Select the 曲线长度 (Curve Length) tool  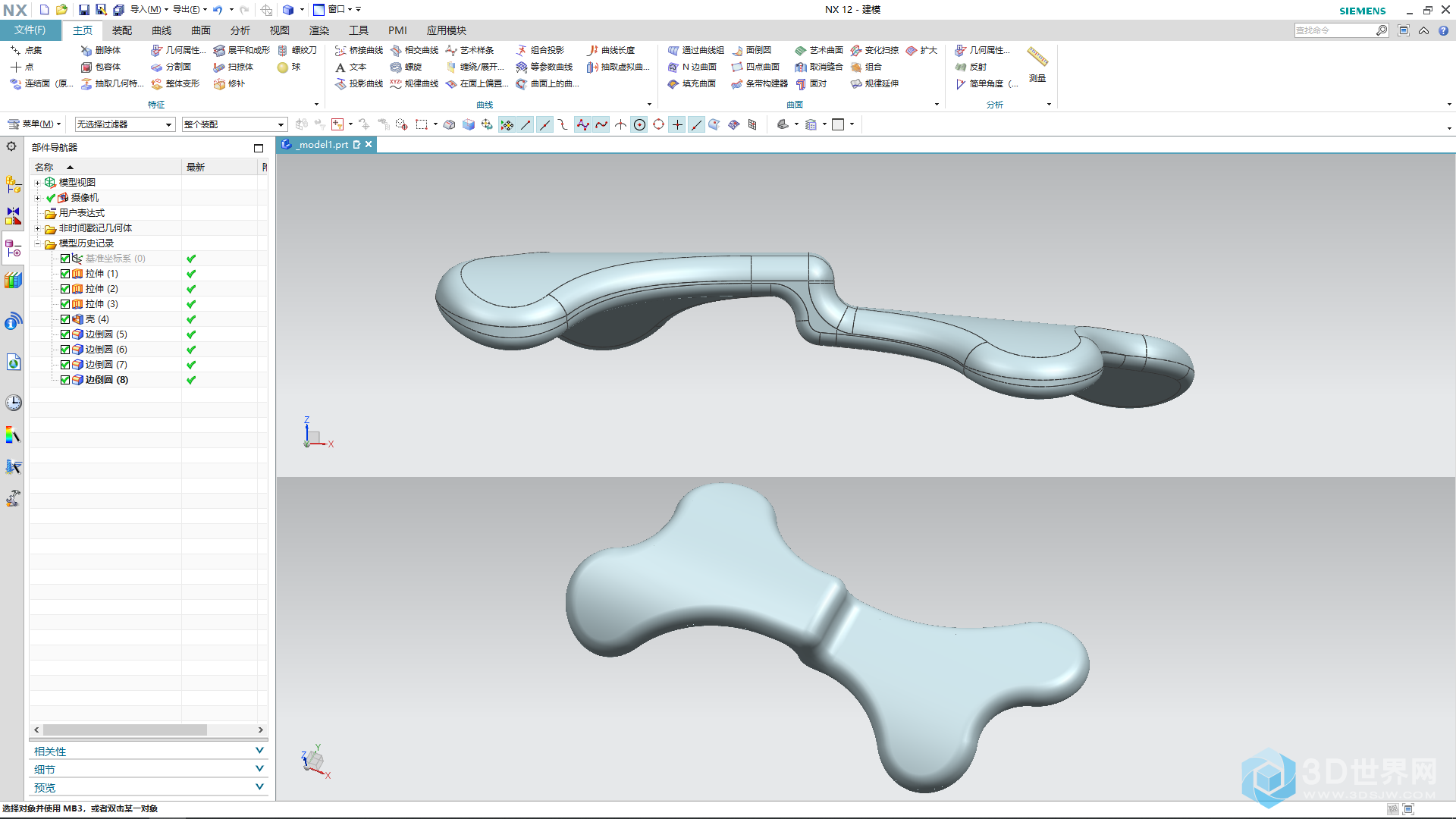610,50
